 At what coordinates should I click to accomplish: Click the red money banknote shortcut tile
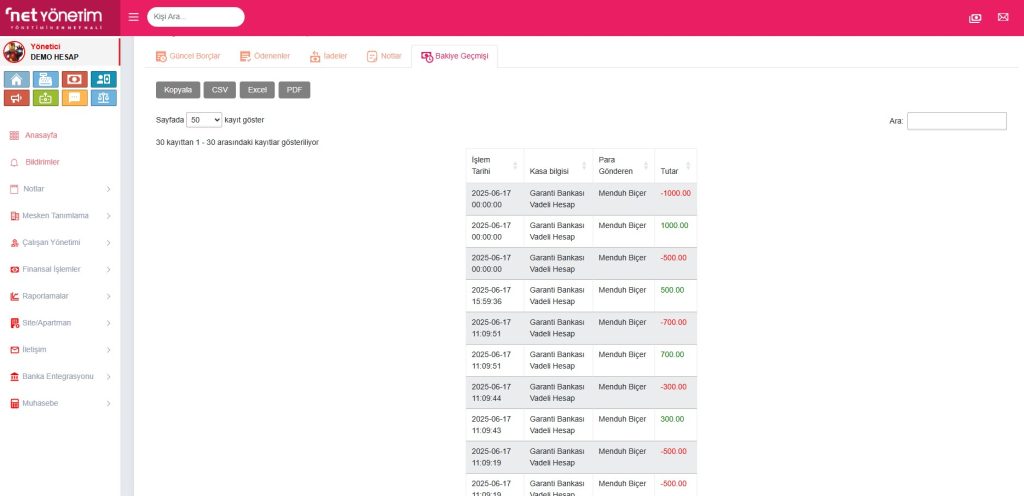tap(74, 79)
